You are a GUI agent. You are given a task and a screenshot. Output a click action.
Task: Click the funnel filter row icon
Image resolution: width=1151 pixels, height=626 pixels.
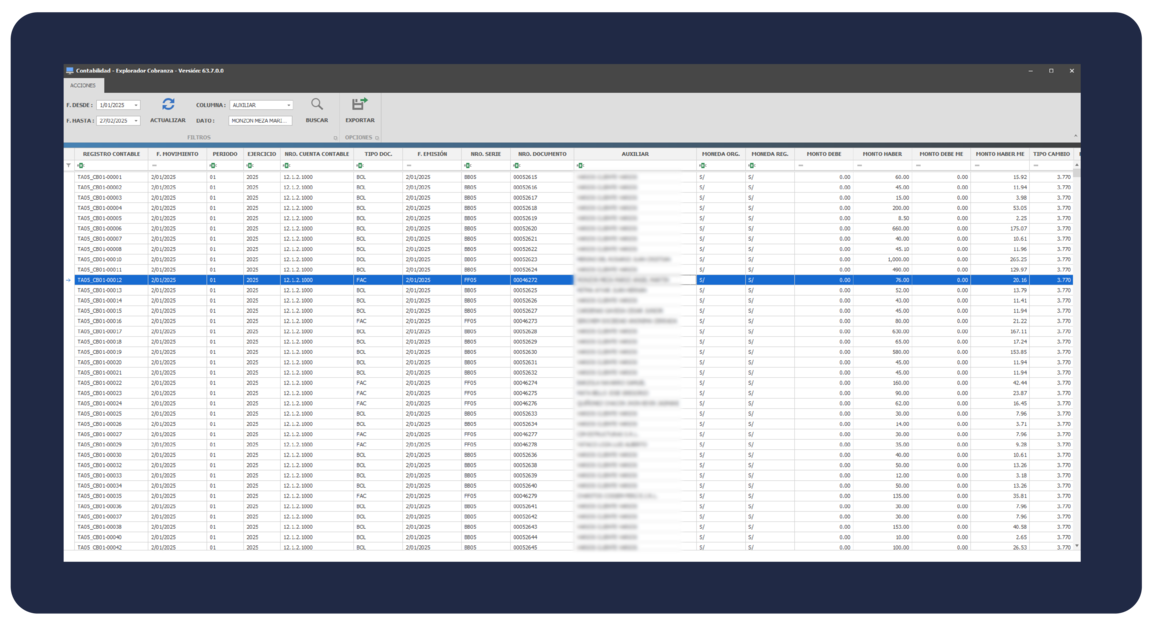(69, 165)
